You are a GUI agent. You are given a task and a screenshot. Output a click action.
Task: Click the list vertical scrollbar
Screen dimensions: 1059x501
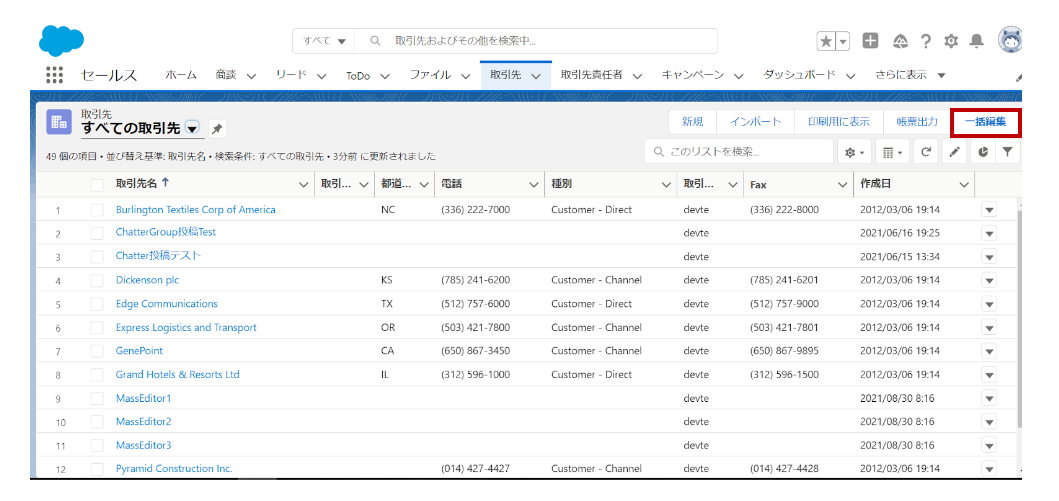click(1018, 317)
